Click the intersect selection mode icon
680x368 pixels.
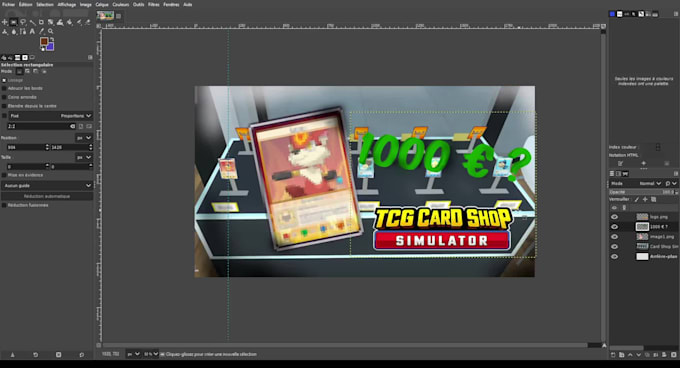[x=44, y=71]
